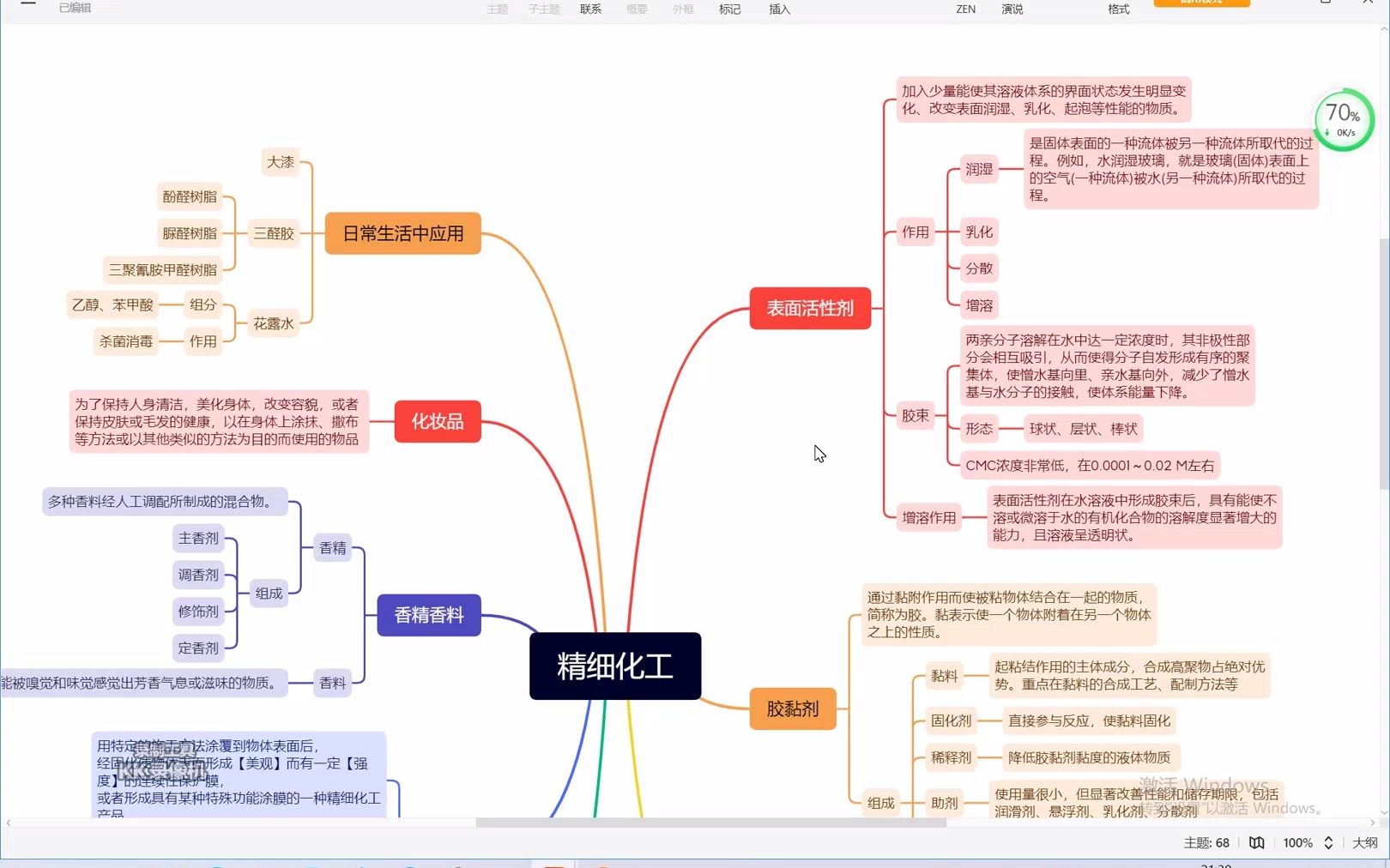Select the 多种香料经人工调配所制成的混合物 node

[165, 502]
